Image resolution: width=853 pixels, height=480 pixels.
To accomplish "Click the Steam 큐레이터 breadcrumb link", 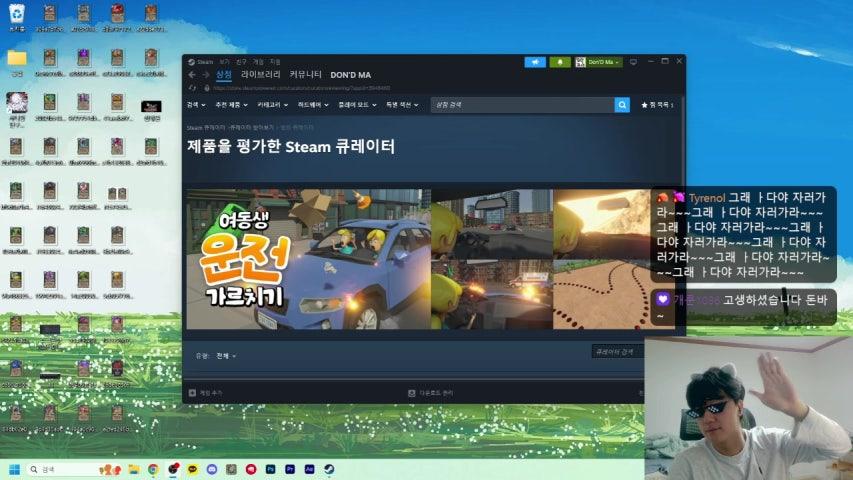I will [x=206, y=127].
